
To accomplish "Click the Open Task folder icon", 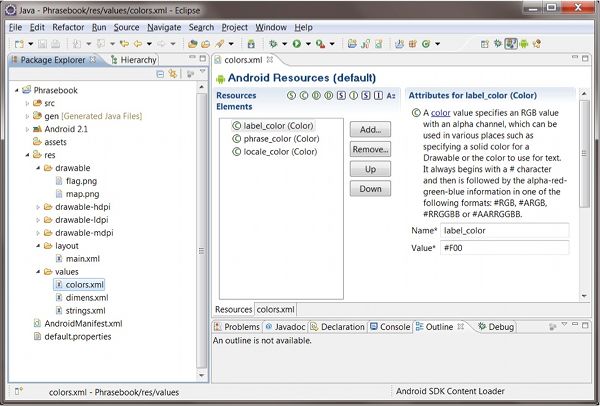I will [206, 44].
